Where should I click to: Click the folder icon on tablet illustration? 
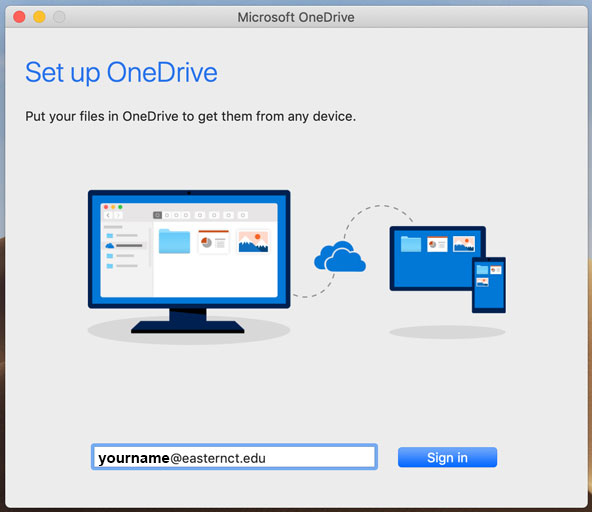(x=411, y=244)
